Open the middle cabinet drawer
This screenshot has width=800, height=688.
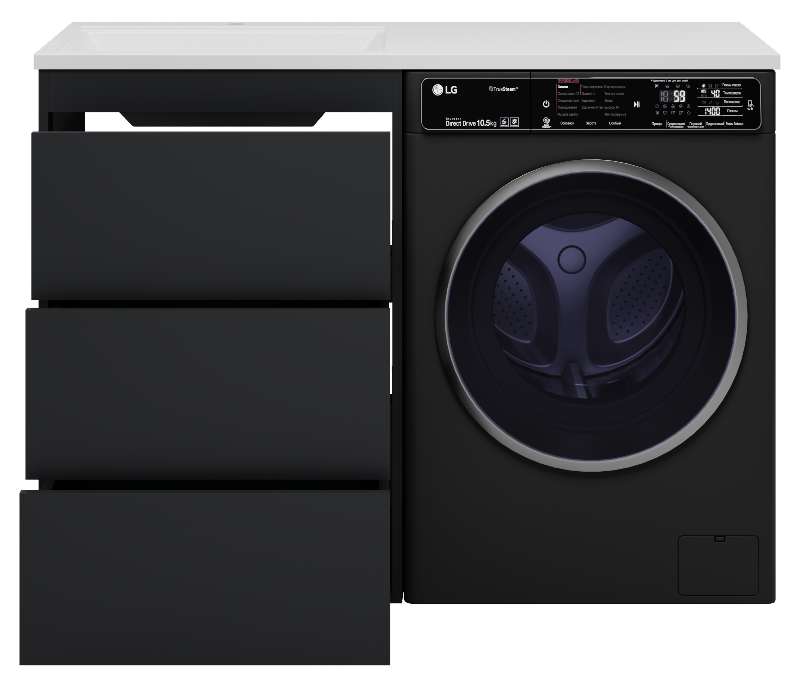click(208, 392)
